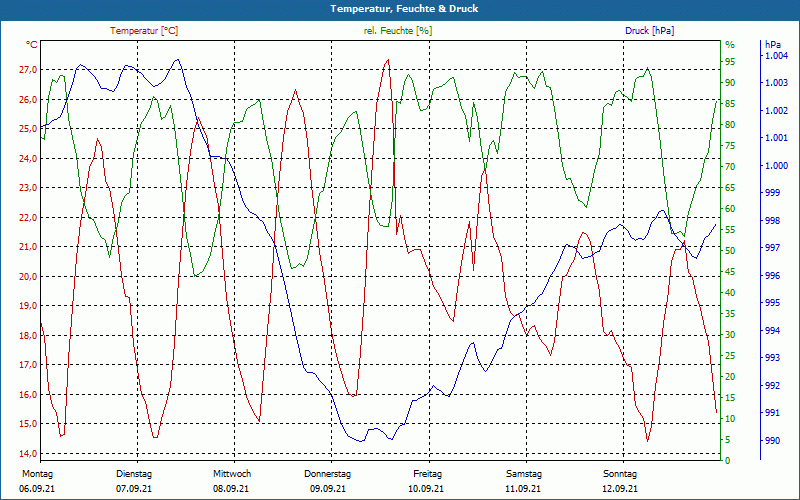Click the '18,0' temperature axis value
The image size is (800, 500).
28,336
